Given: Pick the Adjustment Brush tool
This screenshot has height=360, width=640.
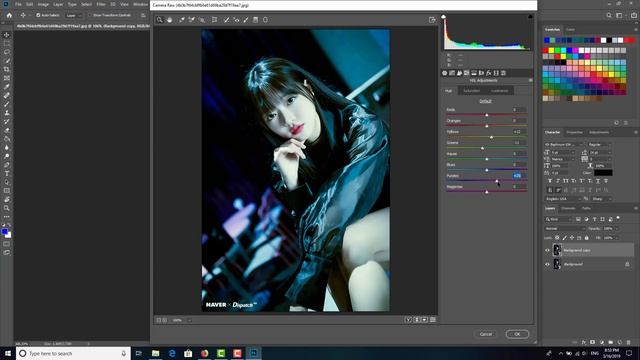Looking at the screenshot, I should coord(246,20).
